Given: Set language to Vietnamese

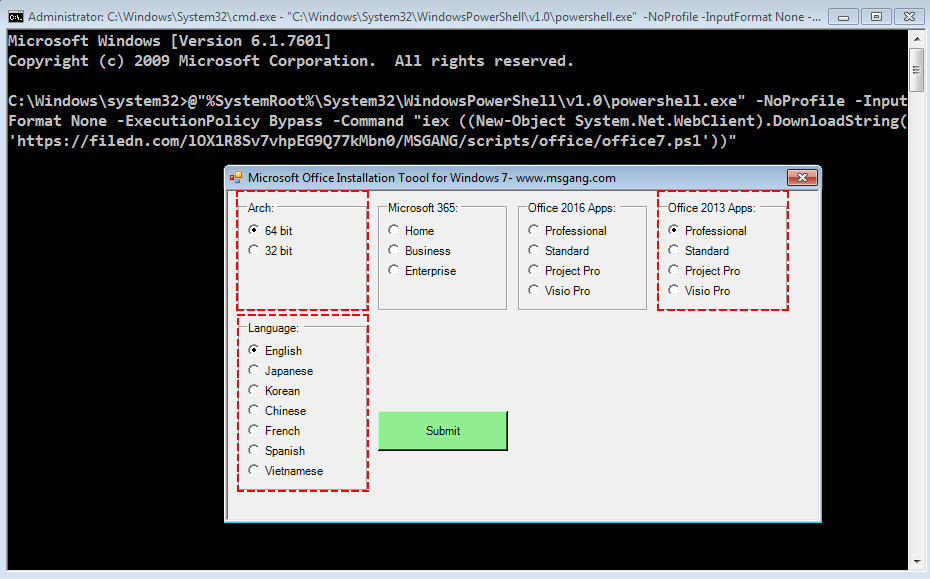Looking at the screenshot, I should tap(285, 470).
